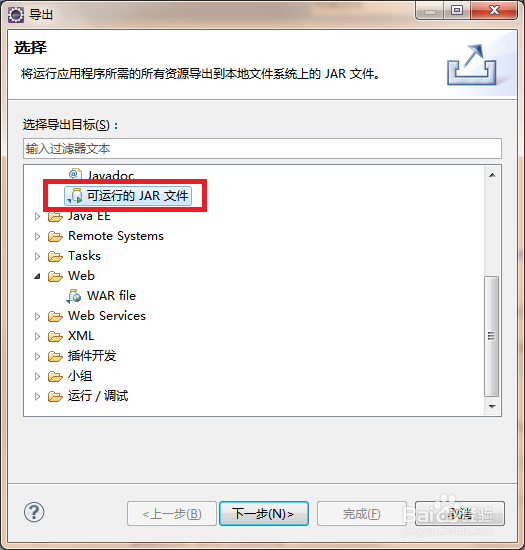The image size is (525, 550).
Task: Click the Javadoc export icon
Action: coord(75,173)
